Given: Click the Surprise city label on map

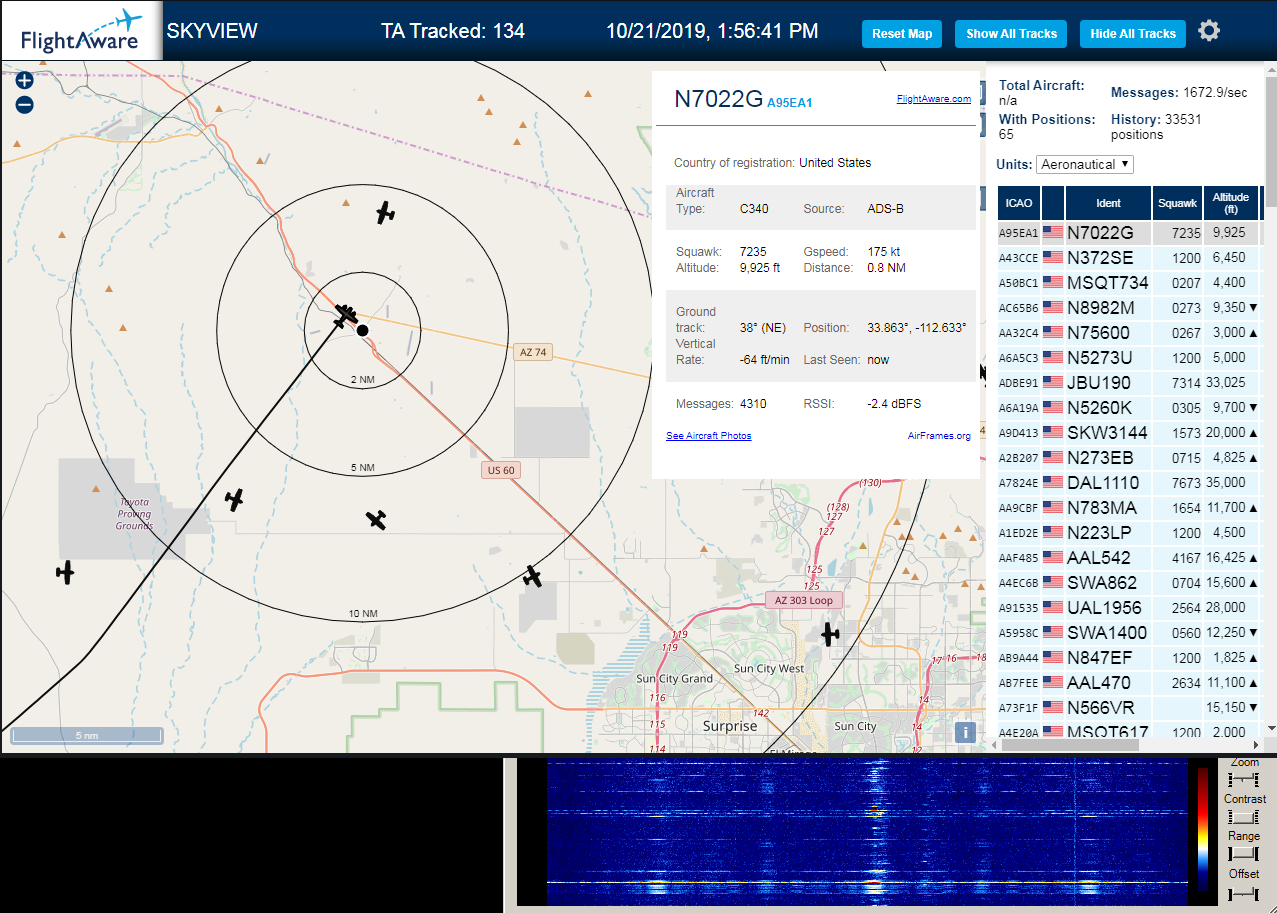Looking at the screenshot, I should pyautogui.click(x=730, y=726).
